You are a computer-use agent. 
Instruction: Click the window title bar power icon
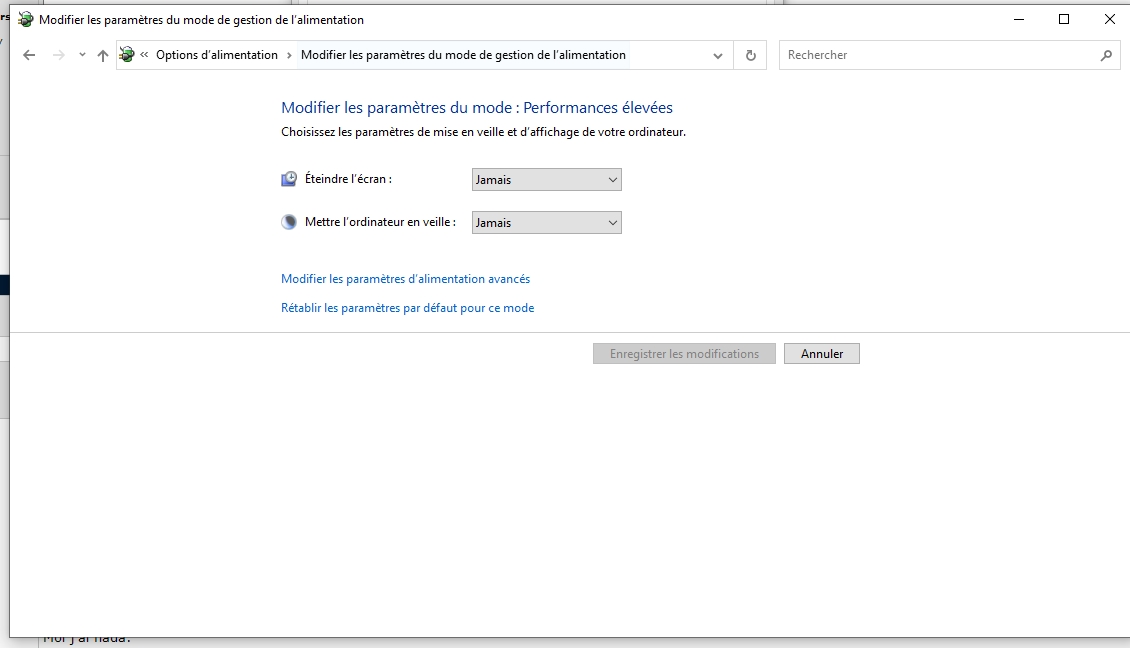25,19
